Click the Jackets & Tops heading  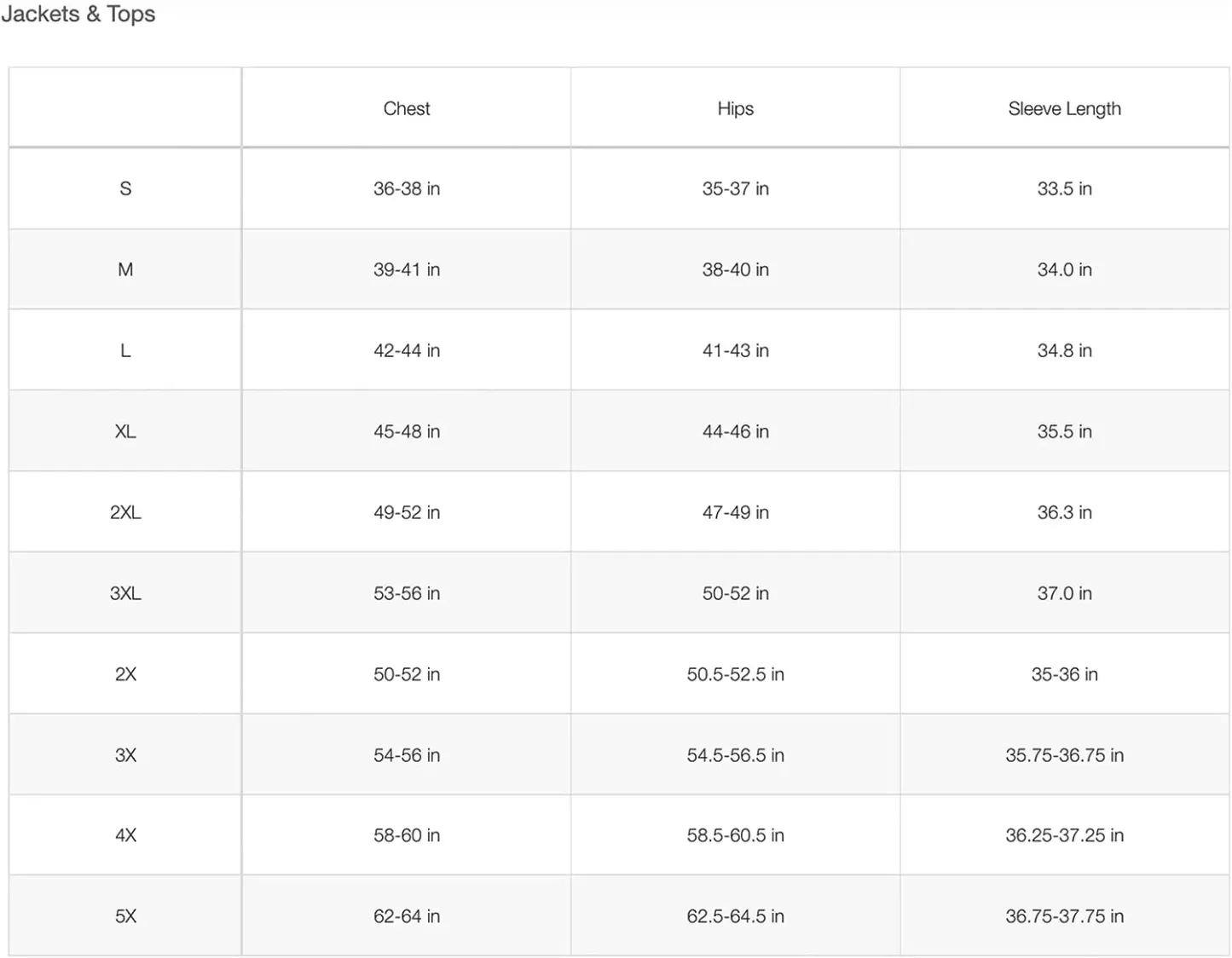pos(78,14)
